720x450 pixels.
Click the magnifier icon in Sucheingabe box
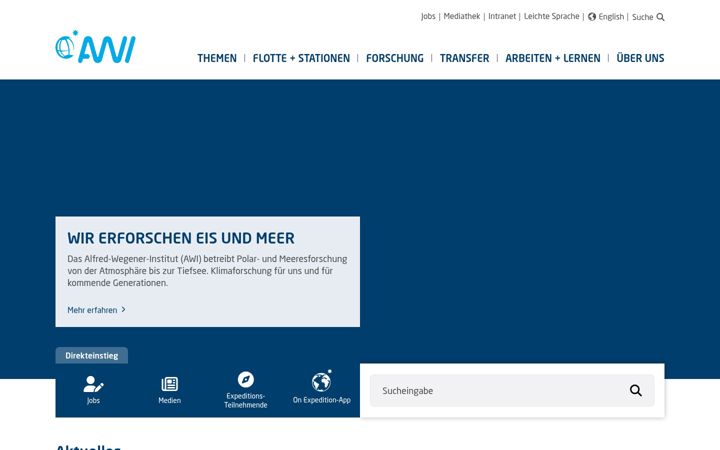click(636, 390)
